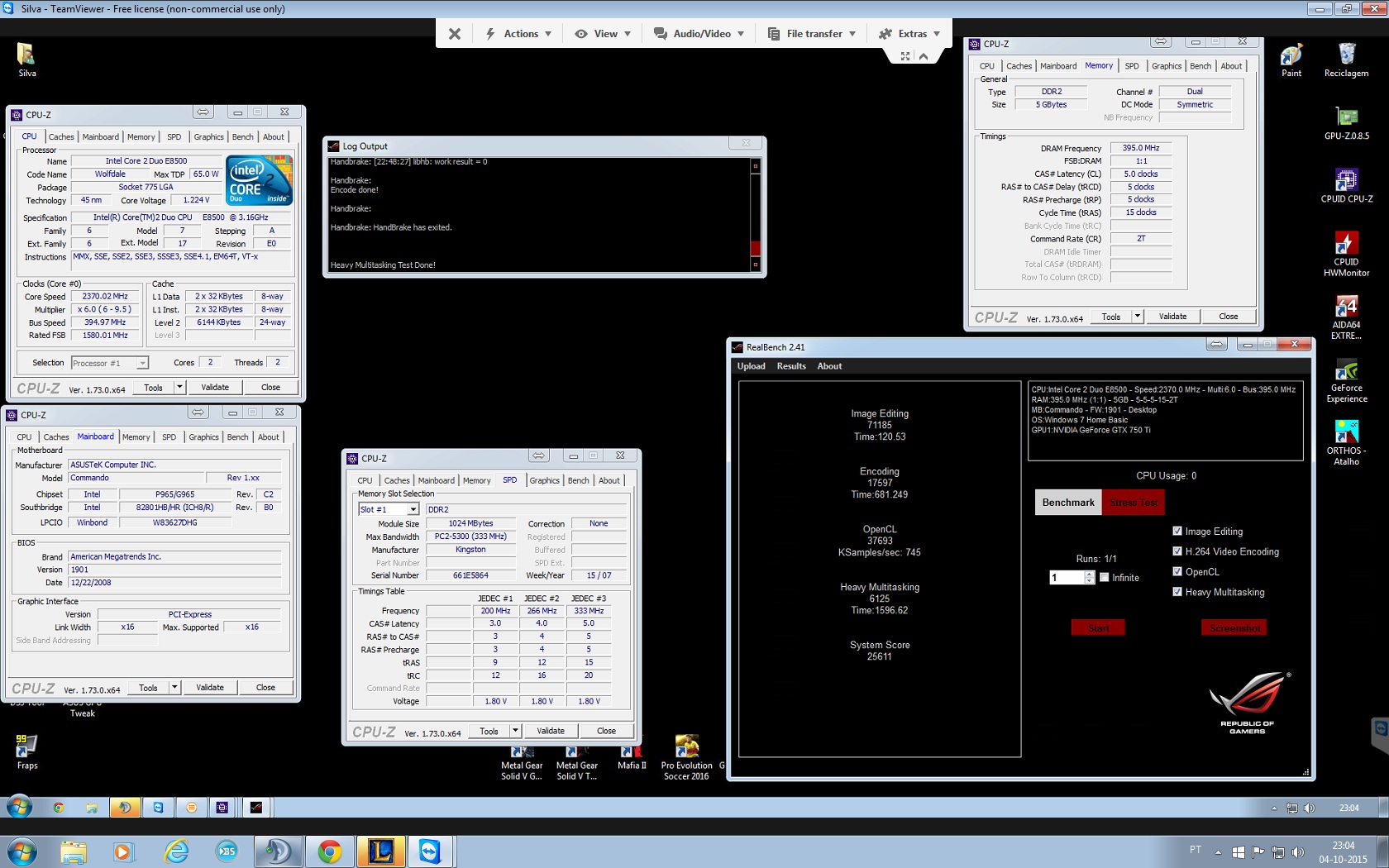This screenshot has width=1389, height=868.
Task: Launch the GPU-Z.0.8.5 desktop icon
Action: [x=1346, y=122]
